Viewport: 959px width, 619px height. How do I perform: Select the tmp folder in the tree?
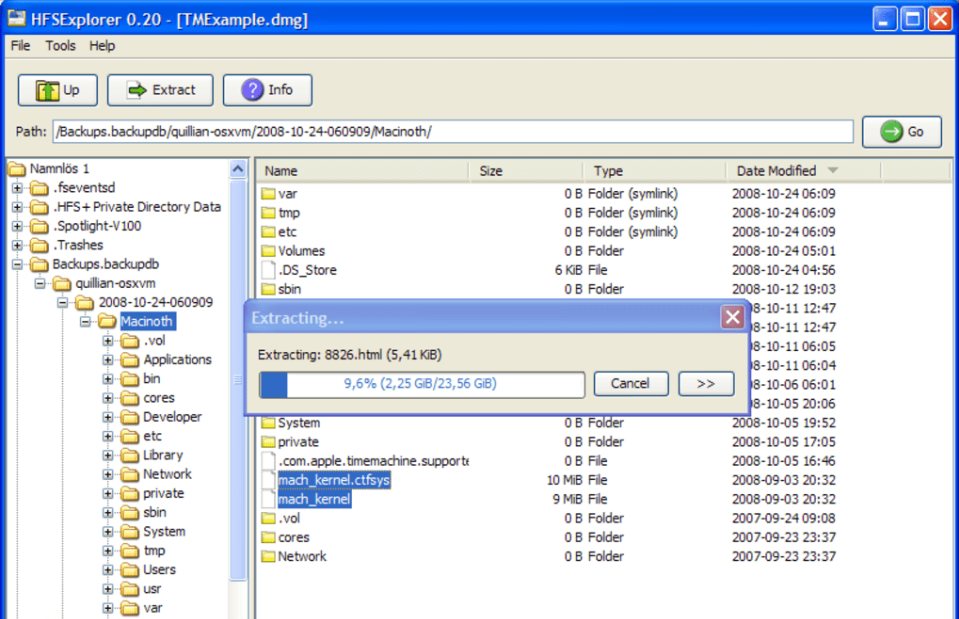[154, 550]
